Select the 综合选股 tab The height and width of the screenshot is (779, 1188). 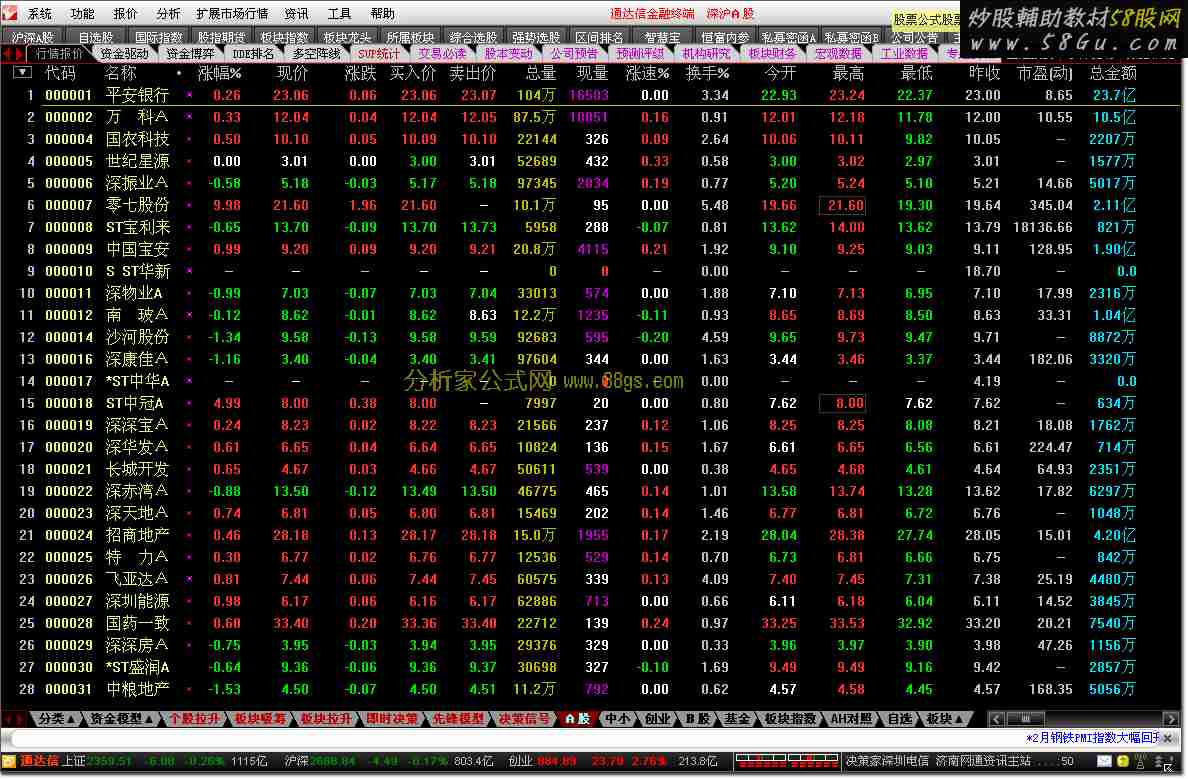(473, 37)
